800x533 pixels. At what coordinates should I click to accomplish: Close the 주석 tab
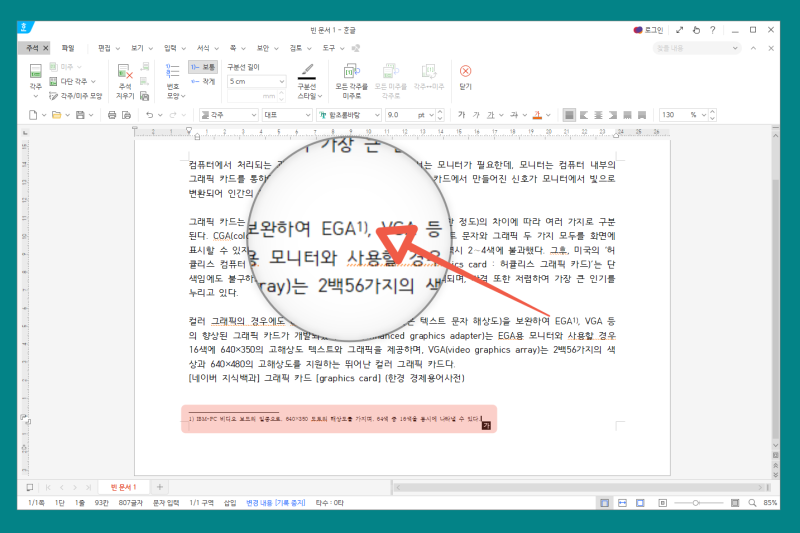[45, 48]
